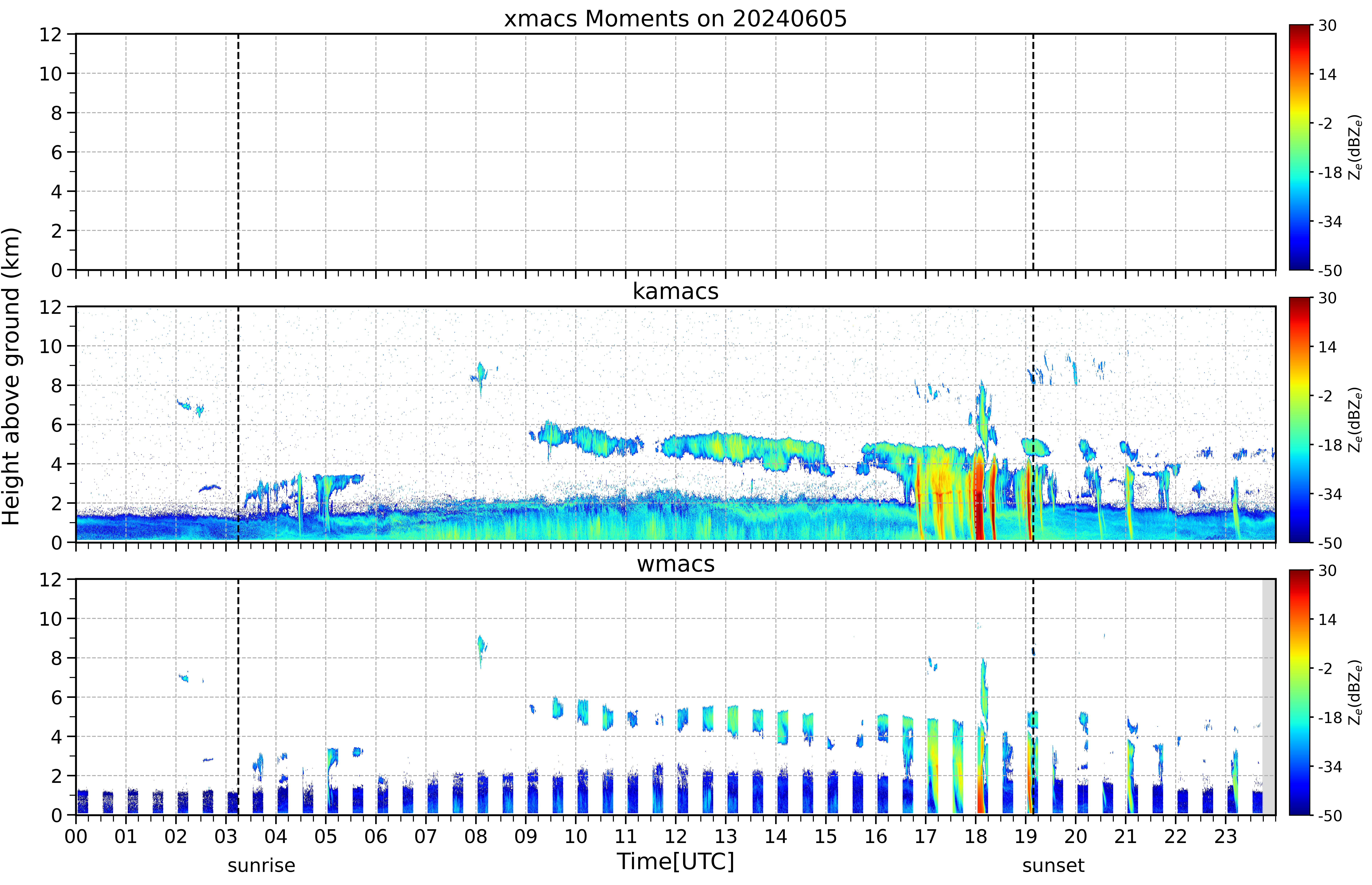Click the Ze(dBZe) label of wmacs colorbar
The width and height of the screenshot is (1372, 885).
coord(1355,693)
